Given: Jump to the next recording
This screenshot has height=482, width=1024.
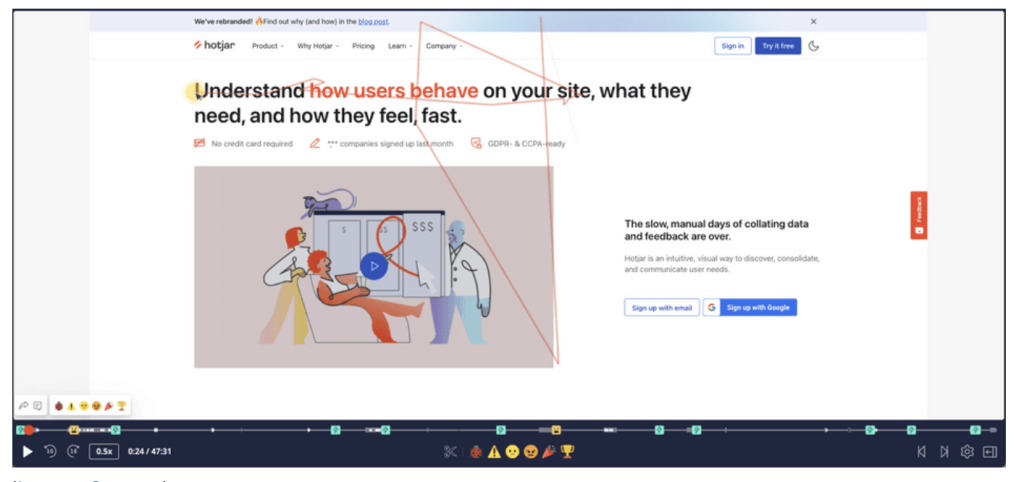Looking at the screenshot, I should point(944,452).
